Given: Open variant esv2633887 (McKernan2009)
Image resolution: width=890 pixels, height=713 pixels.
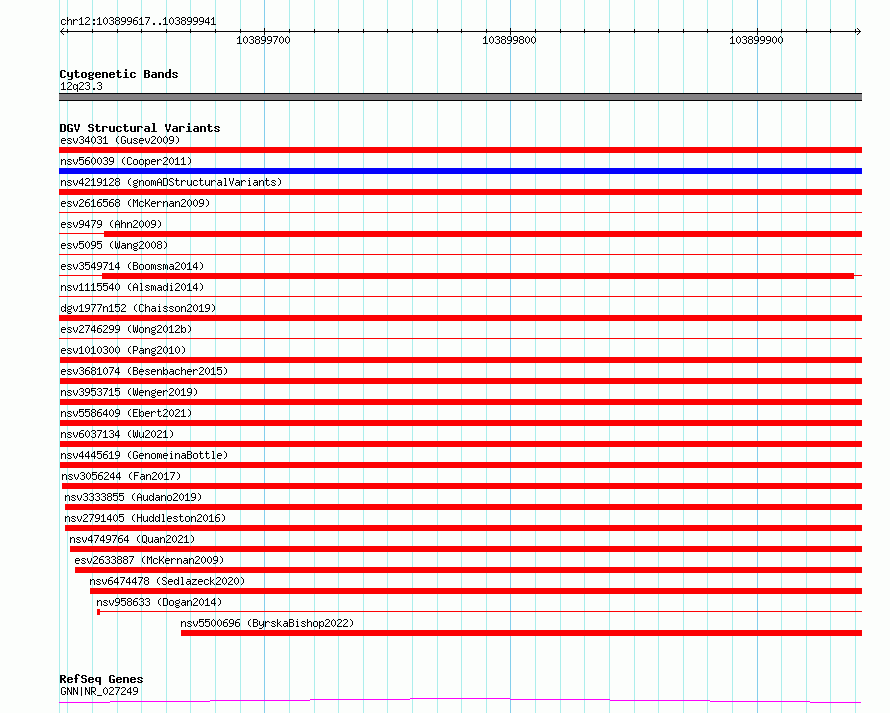Looking at the screenshot, I should coord(149,560).
